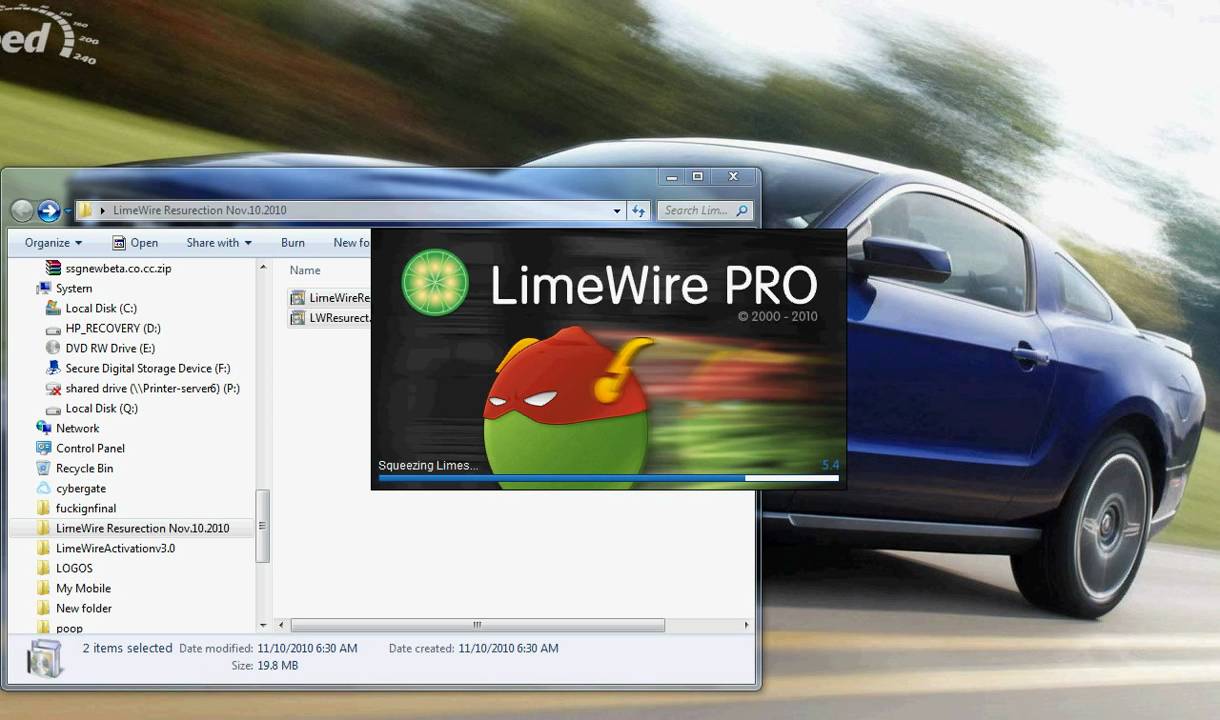Select the LimeWire Resurection Nov.10.2010 folder in tree
Image resolution: width=1220 pixels, height=720 pixels.
click(143, 528)
